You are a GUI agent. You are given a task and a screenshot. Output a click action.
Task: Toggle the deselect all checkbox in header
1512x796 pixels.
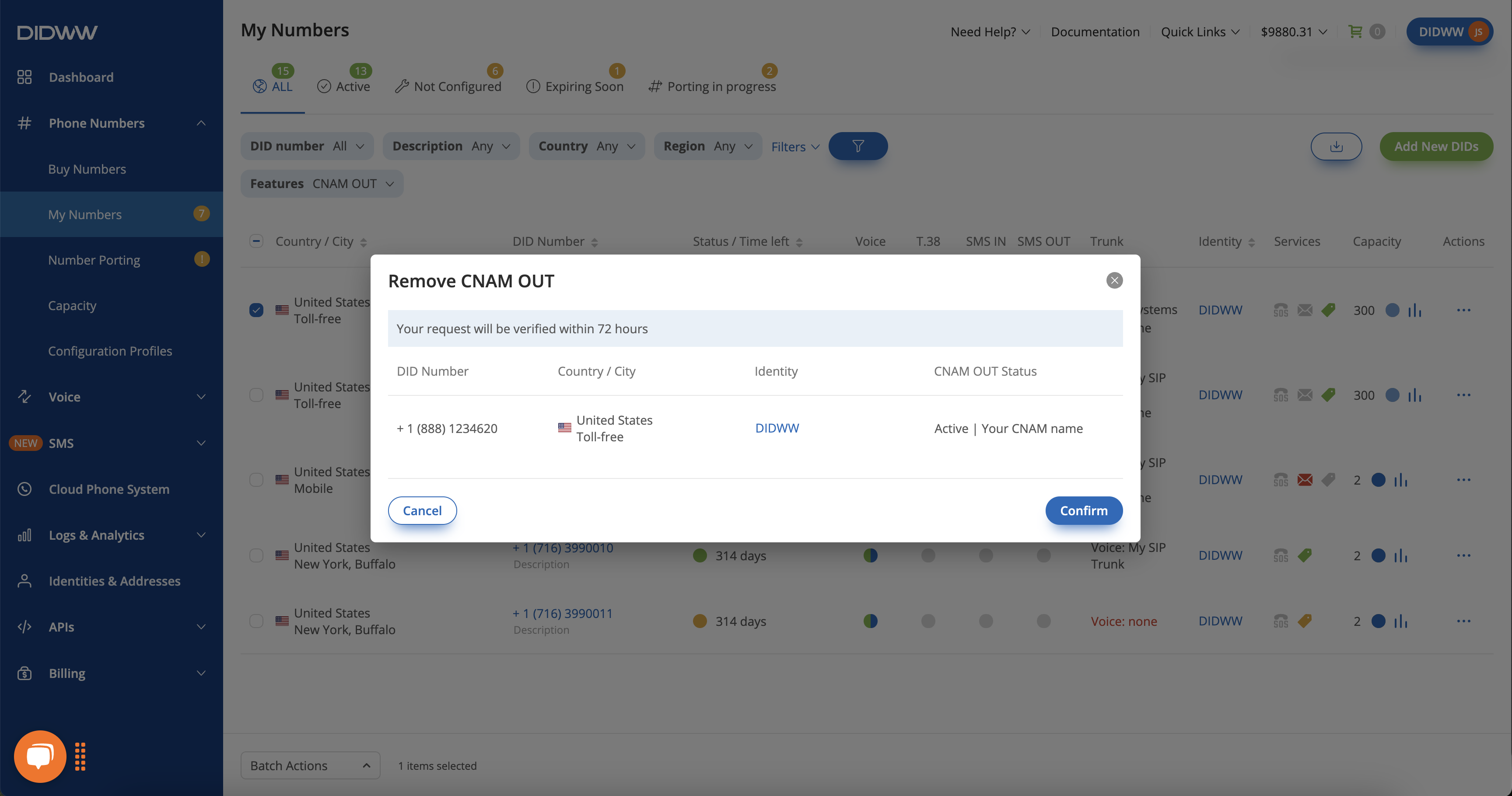coord(256,240)
